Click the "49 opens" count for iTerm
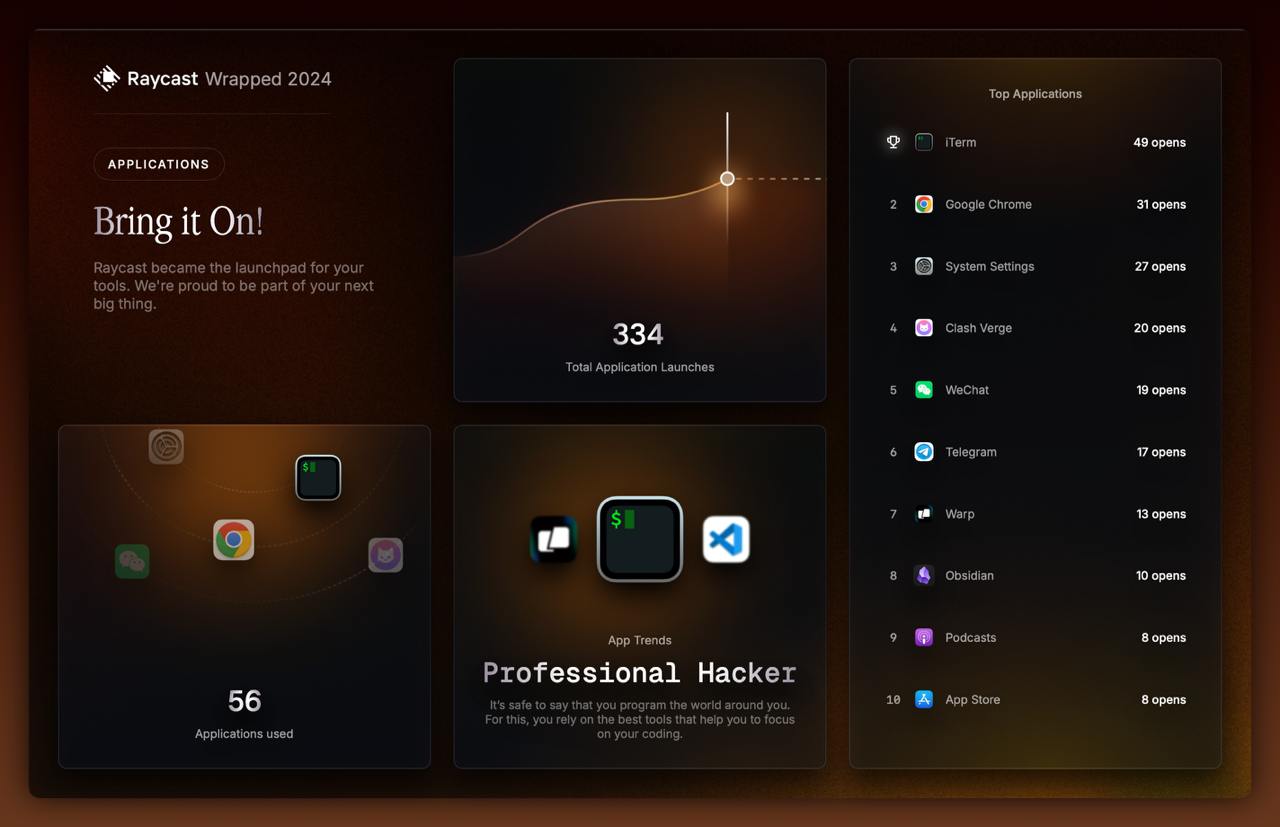The width and height of the screenshot is (1280, 827). [1159, 142]
